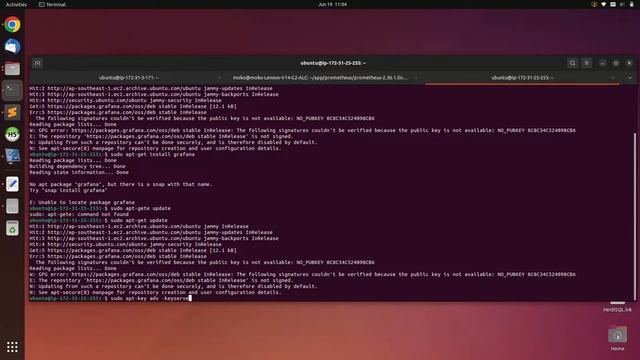
Task: Open a new tab in the terminal
Action: click(38, 63)
